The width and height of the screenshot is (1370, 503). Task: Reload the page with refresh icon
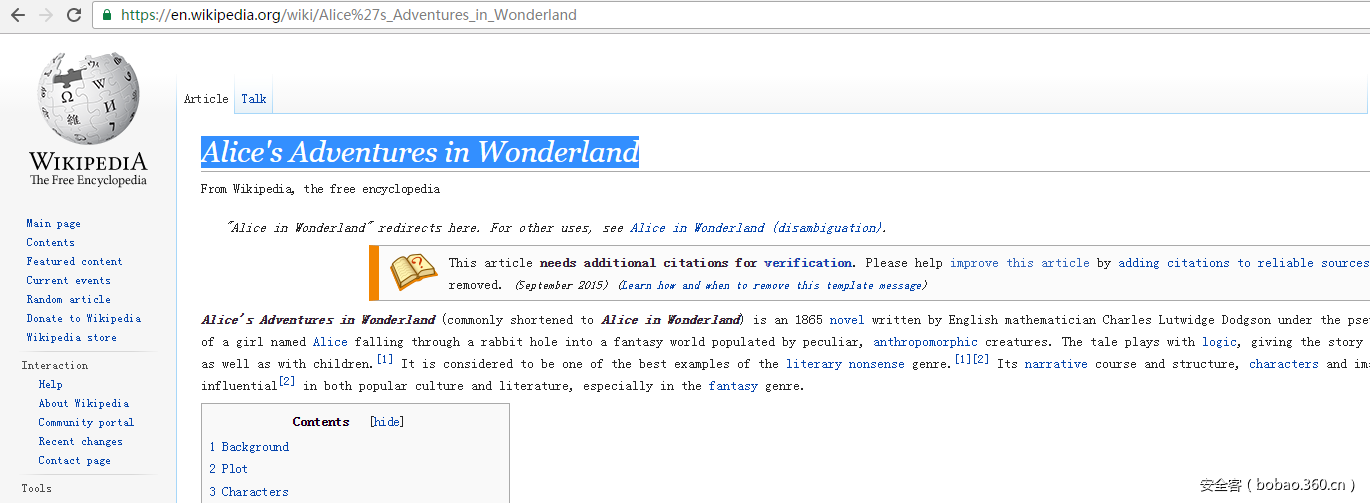click(x=74, y=15)
